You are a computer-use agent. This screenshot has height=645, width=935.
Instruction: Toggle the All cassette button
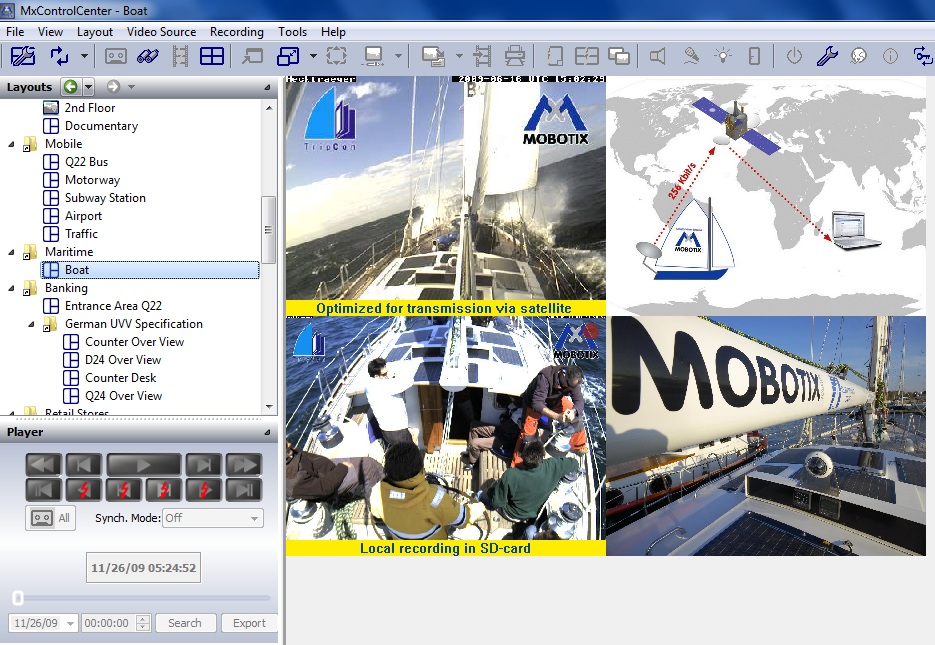click(50, 518)
